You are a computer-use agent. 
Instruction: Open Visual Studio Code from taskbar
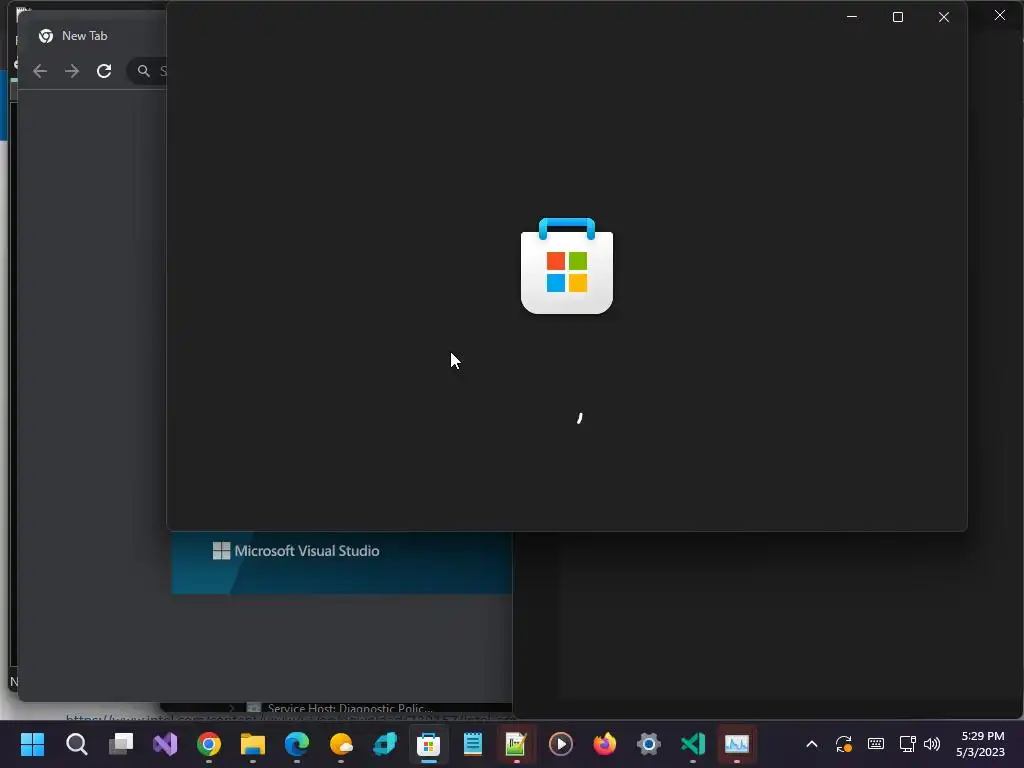click(693, 744)
